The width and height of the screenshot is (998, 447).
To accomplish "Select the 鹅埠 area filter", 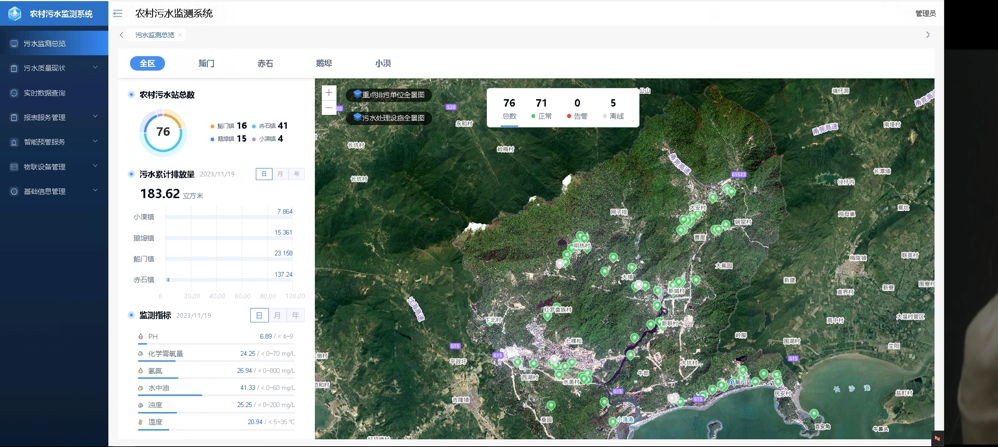I will pyautogui.click(x=324, y=64).
